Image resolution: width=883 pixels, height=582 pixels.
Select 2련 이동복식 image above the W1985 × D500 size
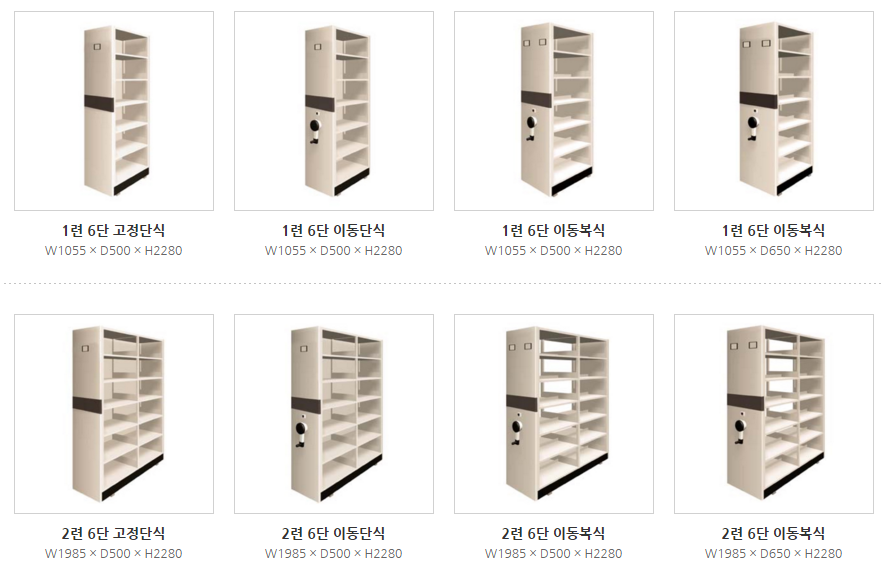pos(554,414)
